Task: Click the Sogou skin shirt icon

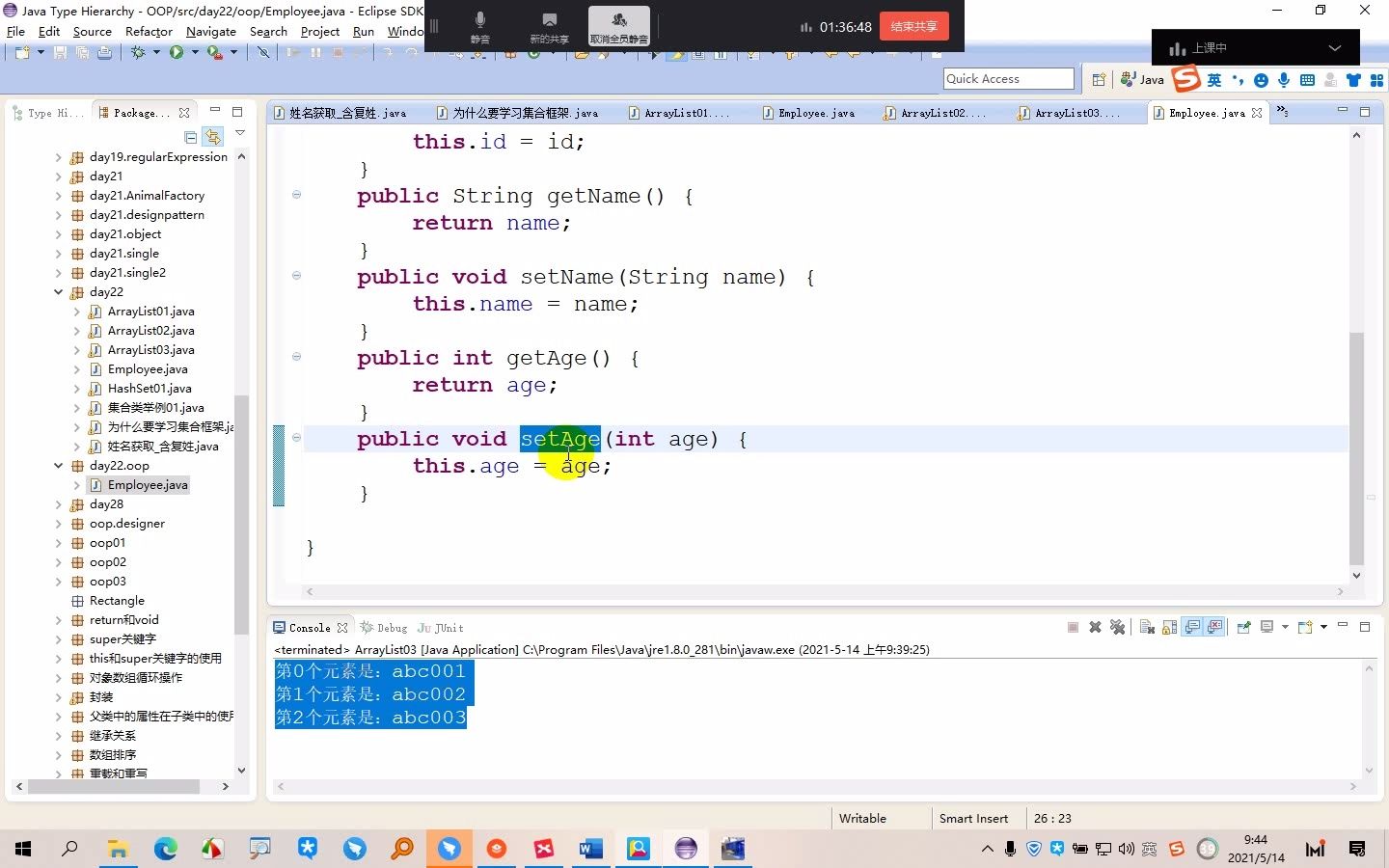Action: coord(1353,80)
